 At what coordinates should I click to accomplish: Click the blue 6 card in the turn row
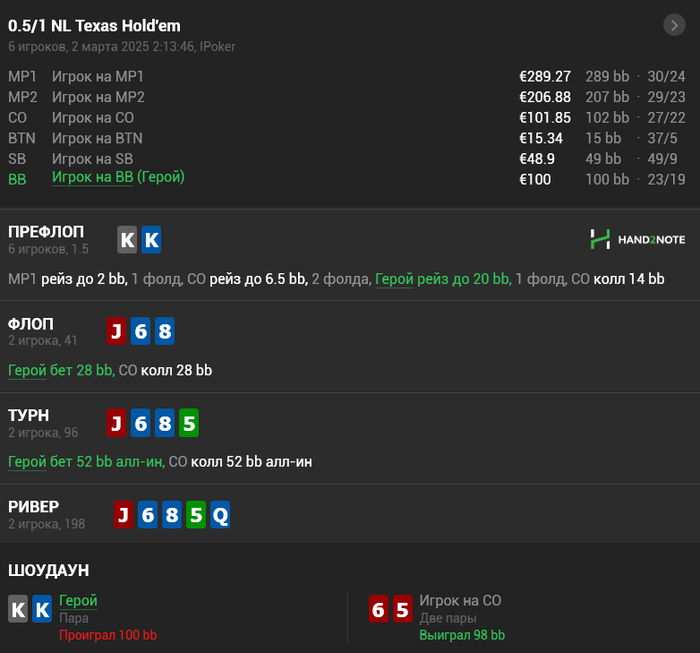point(141,423)
